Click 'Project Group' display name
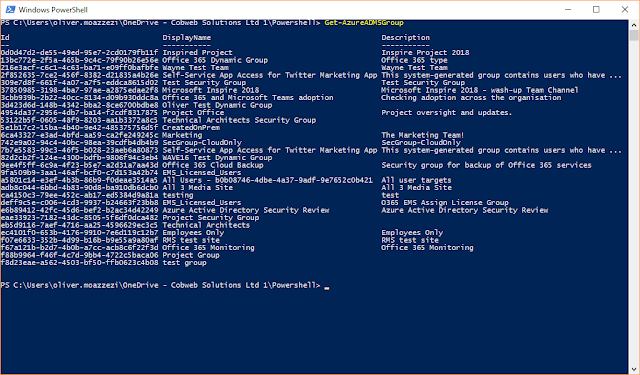The image size is (640, 375). tap(191, 255)
